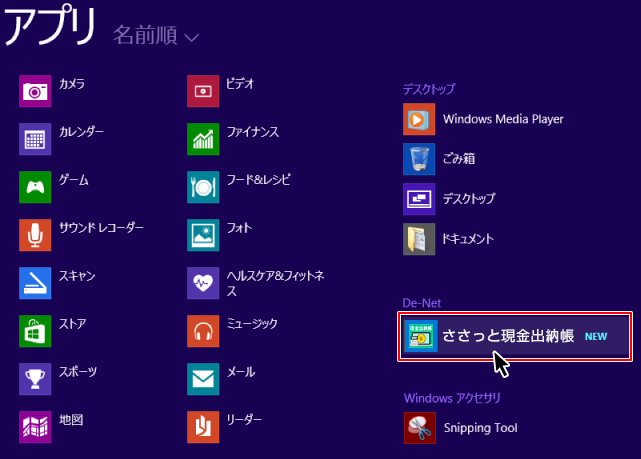Image resolution: width=641 pixels, height=459 pixels.
Task: Open the ドキュメント folder icon
Action: (x=419, y=239)
